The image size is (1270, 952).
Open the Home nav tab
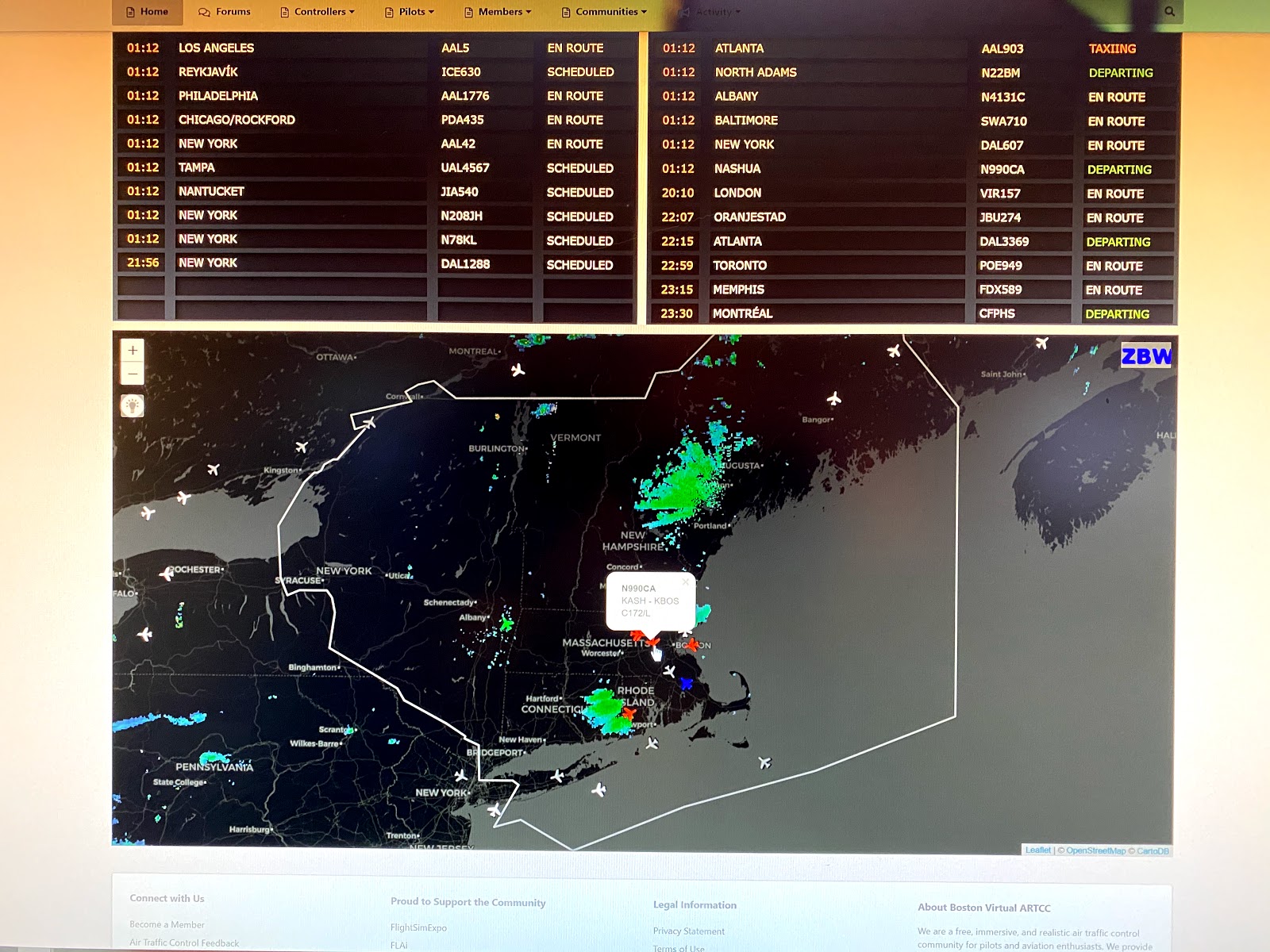click(x=148, y=12)
